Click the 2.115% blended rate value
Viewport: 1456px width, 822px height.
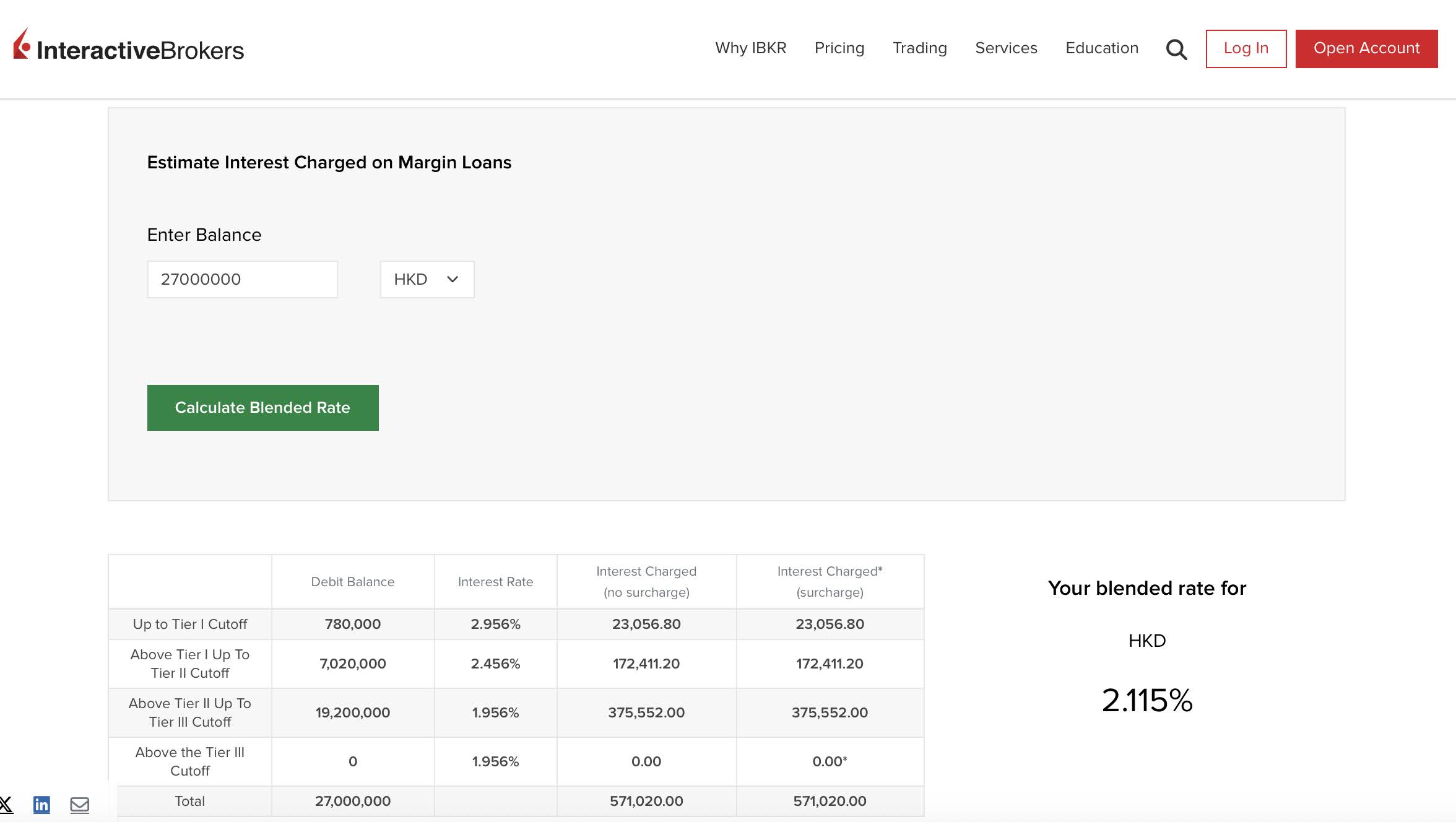tap(1146, 700)
